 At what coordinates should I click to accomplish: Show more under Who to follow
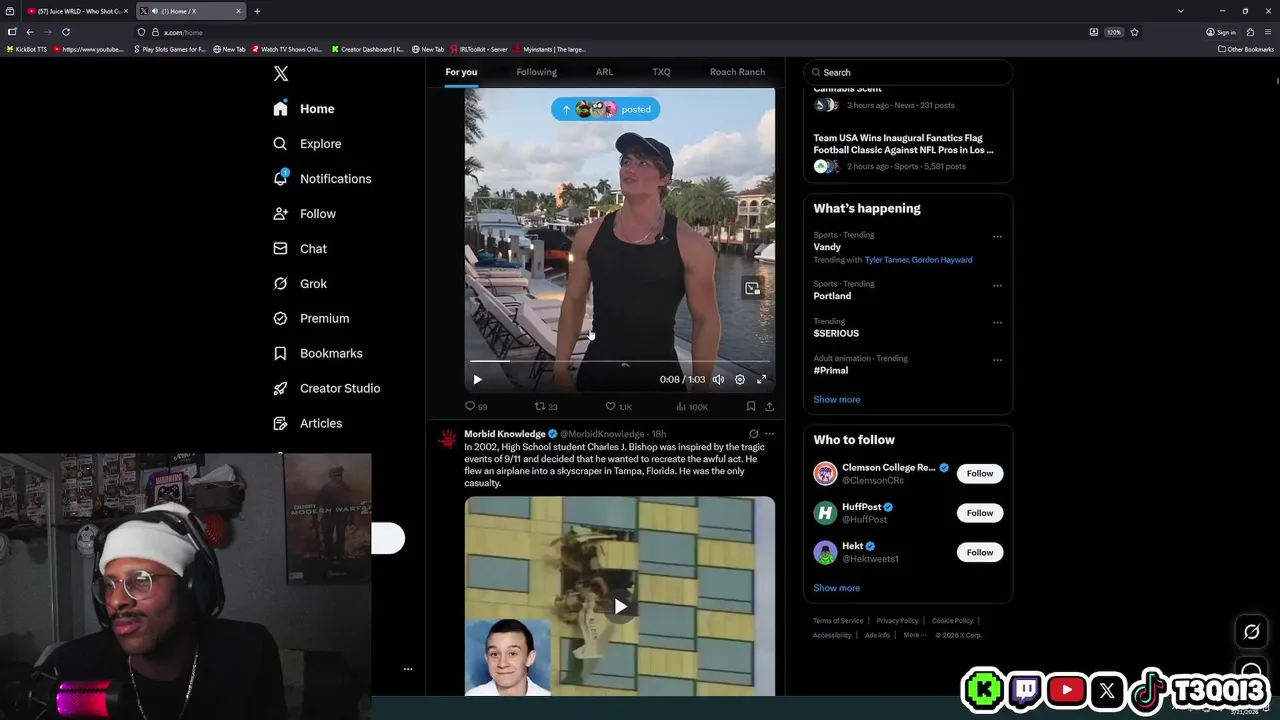coord(836,588)
